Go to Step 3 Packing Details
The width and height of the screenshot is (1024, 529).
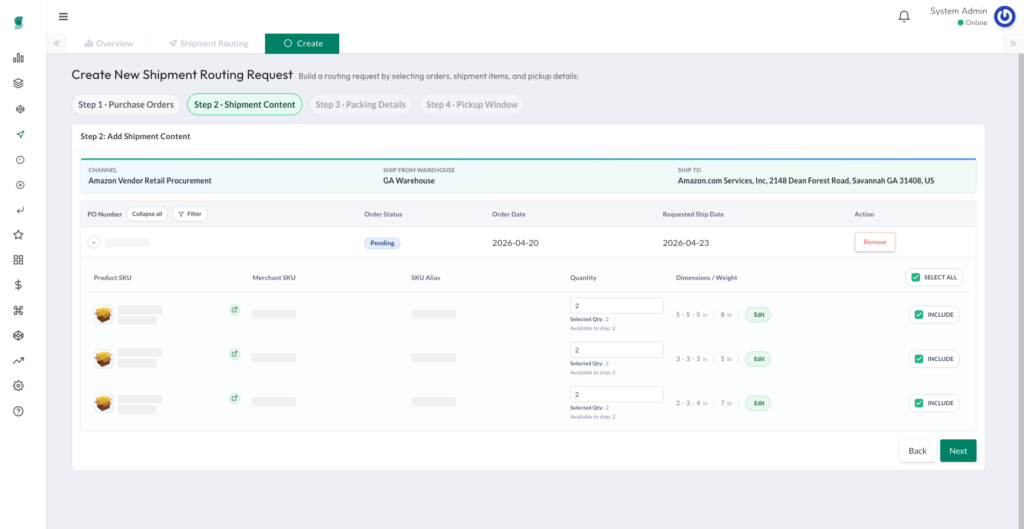(360, 104)
